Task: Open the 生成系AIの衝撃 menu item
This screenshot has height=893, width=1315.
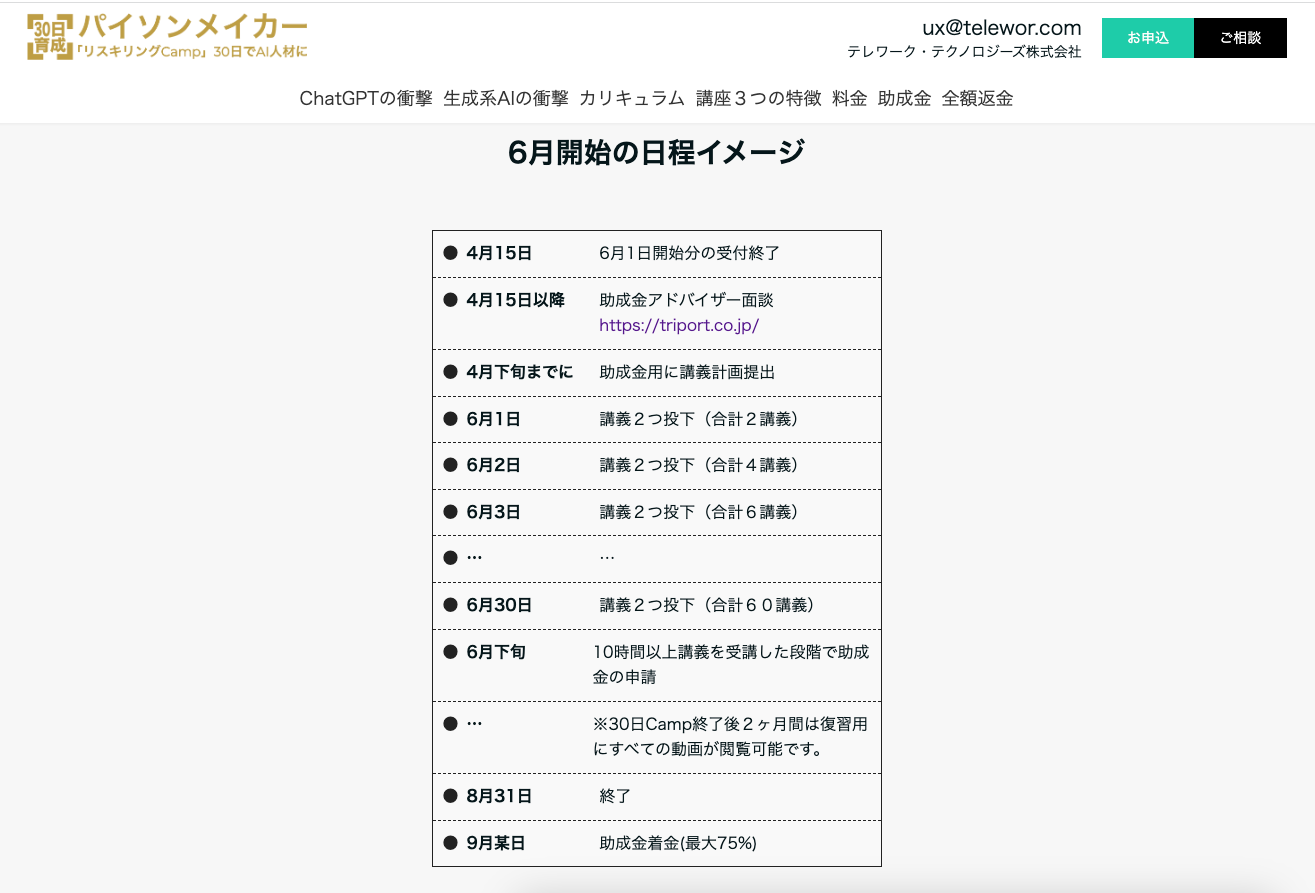Action: coord(506,98)
